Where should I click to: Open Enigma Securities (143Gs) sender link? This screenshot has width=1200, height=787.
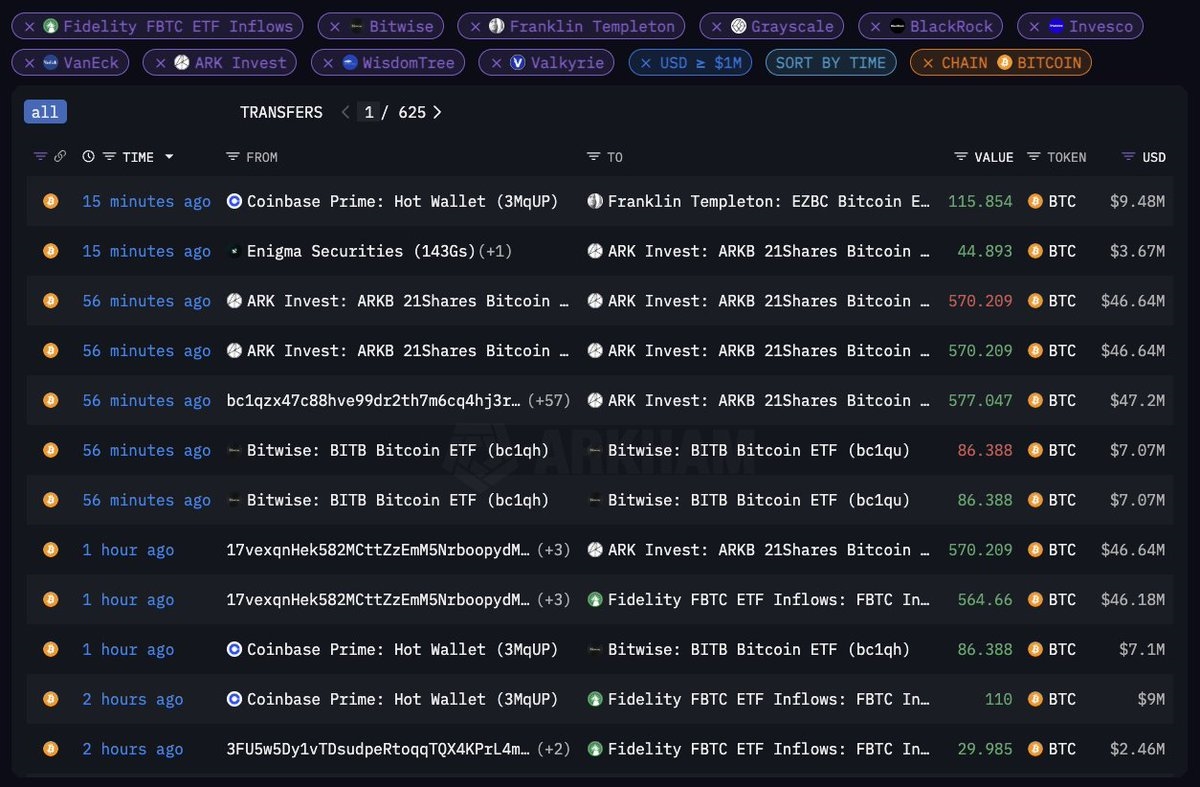click(345, 251)
